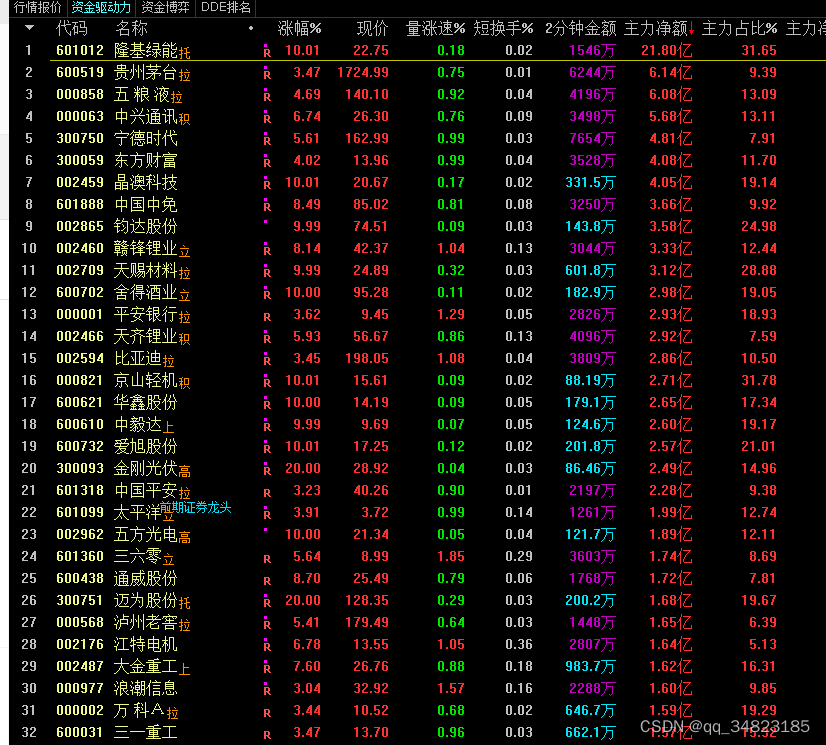
Task: Click the R marker for 五粮液
Action: point(267,95)
